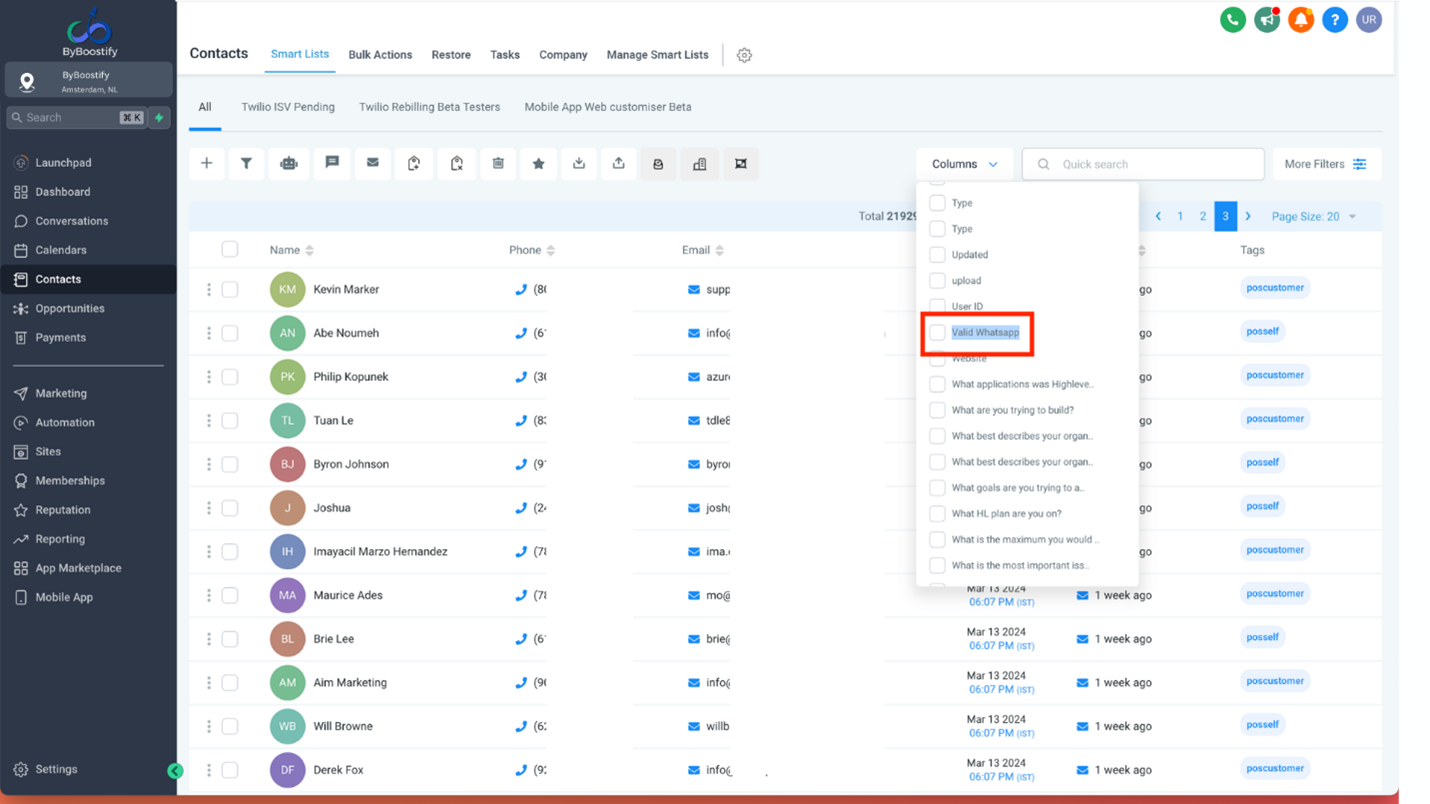Enable the upload column checkbox

pyautogui.click(x=937, y=281)
